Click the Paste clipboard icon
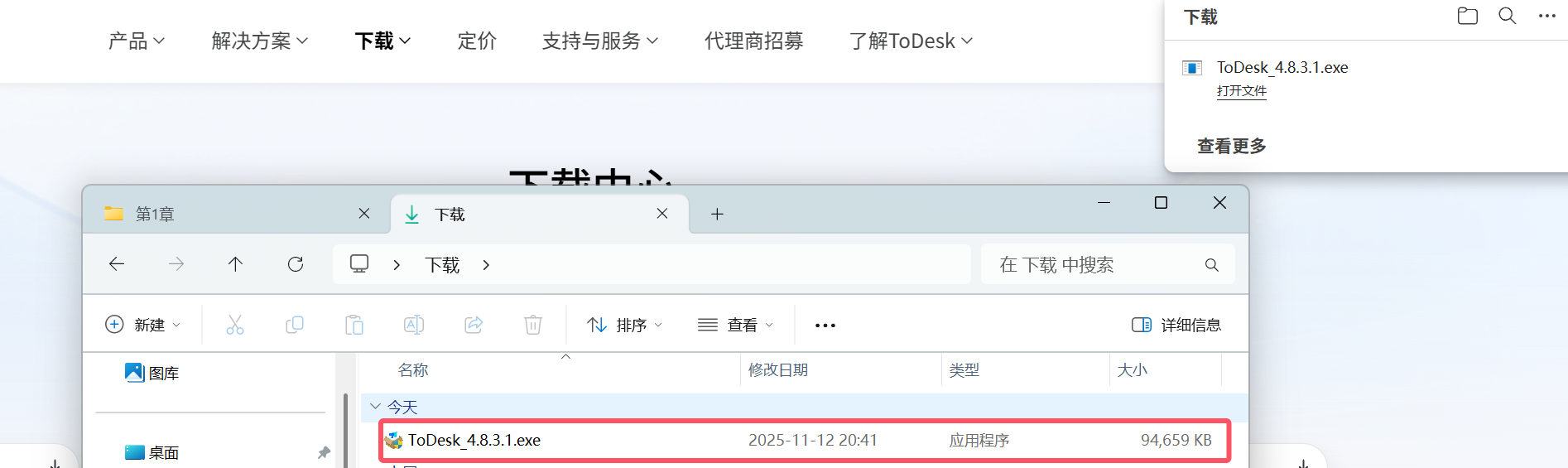Image resolution: width=1568 pixels, height=468 pixels. [x=354, y=325]
